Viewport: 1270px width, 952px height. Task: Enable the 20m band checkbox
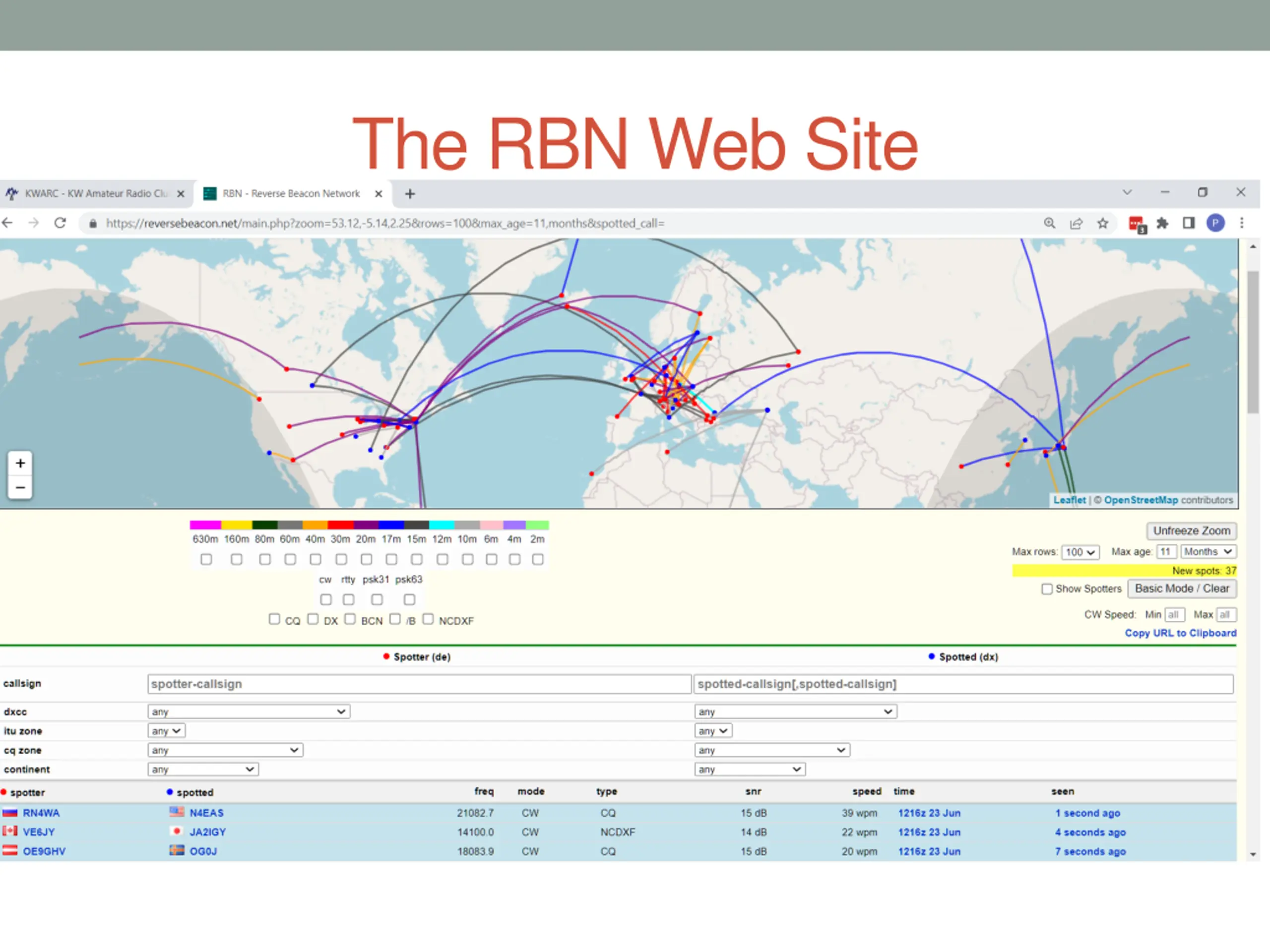(x=366, y=559)
